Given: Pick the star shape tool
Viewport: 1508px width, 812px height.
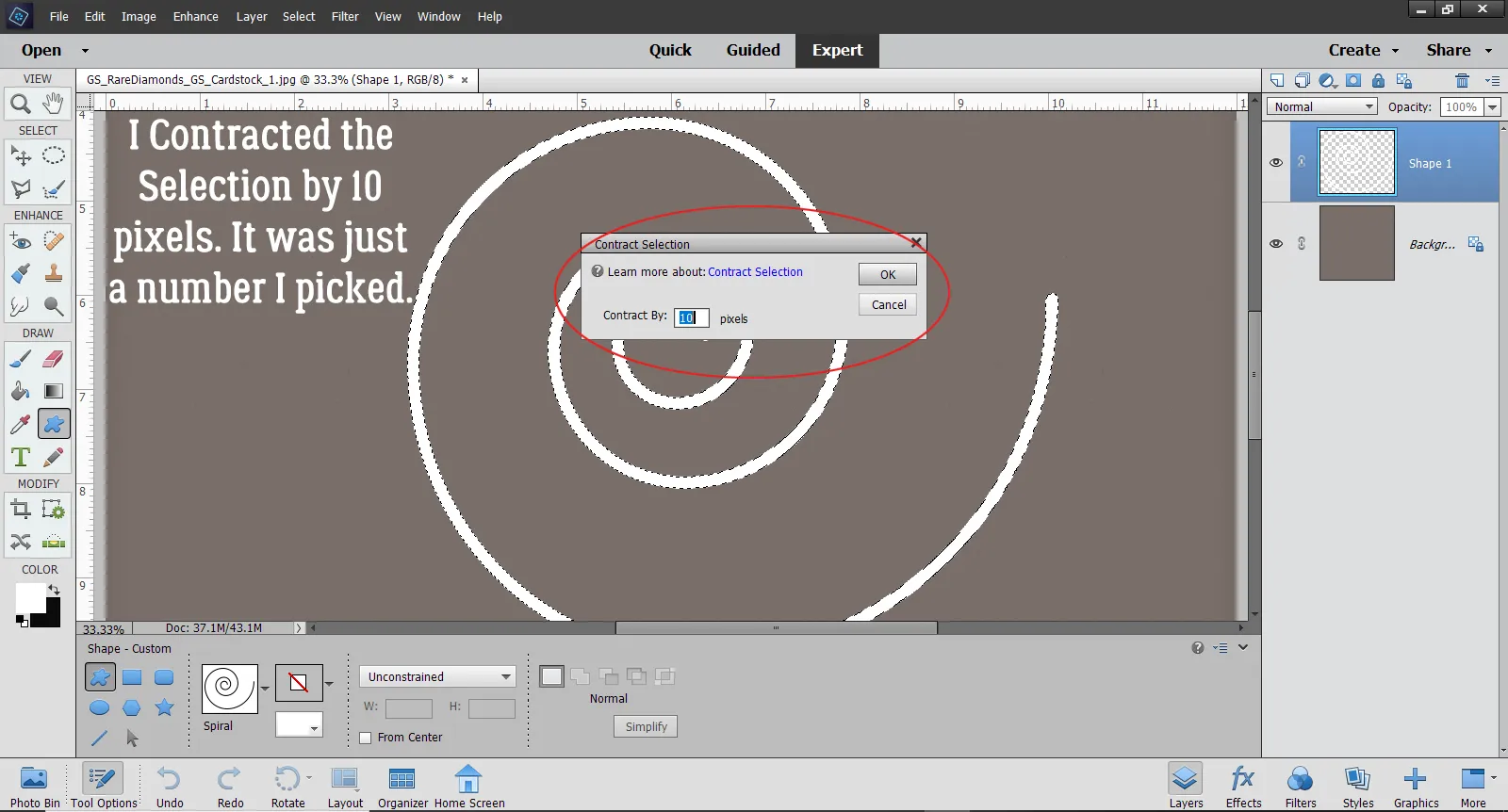Looking at the screenshot, I should tap(164, 707).
